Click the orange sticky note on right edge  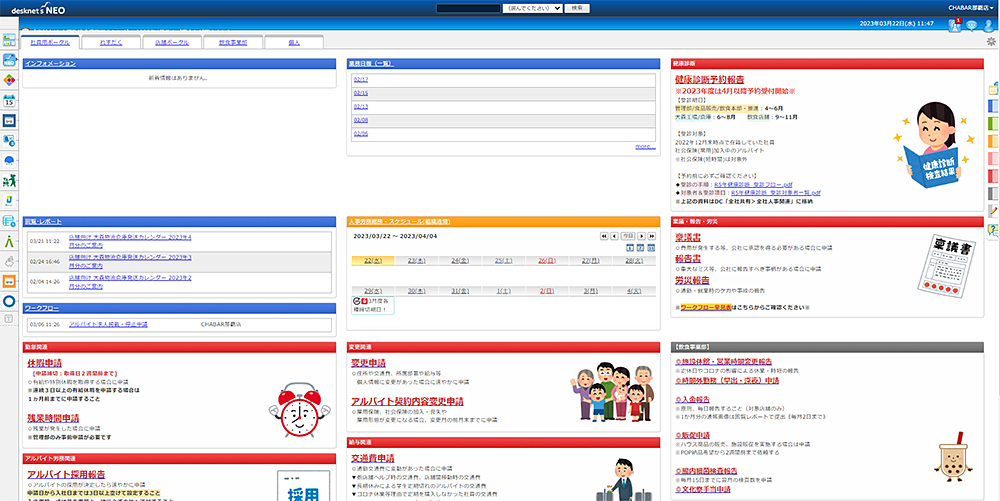coord(993,141)
